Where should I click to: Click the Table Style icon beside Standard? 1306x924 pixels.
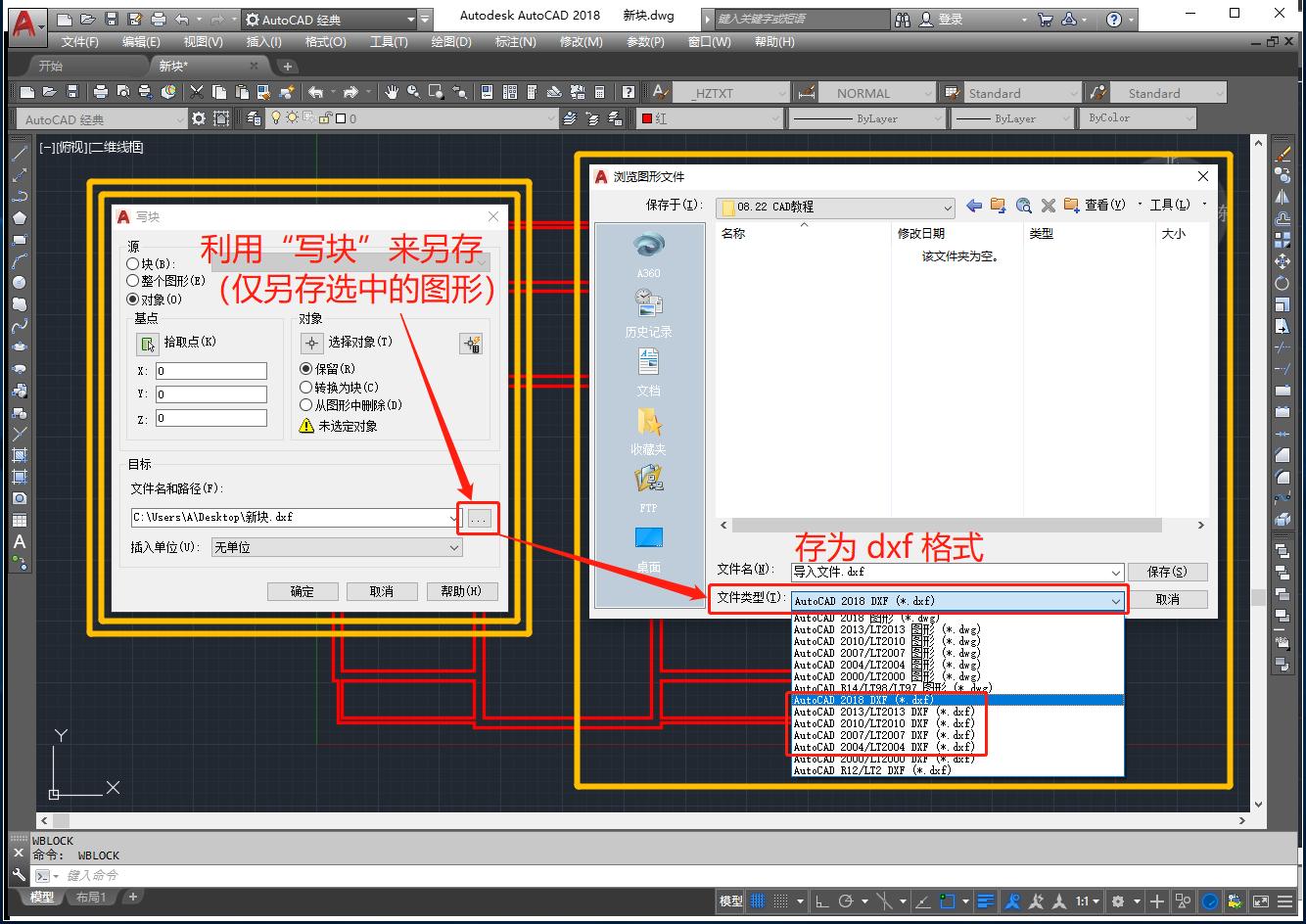coord(951,93)
